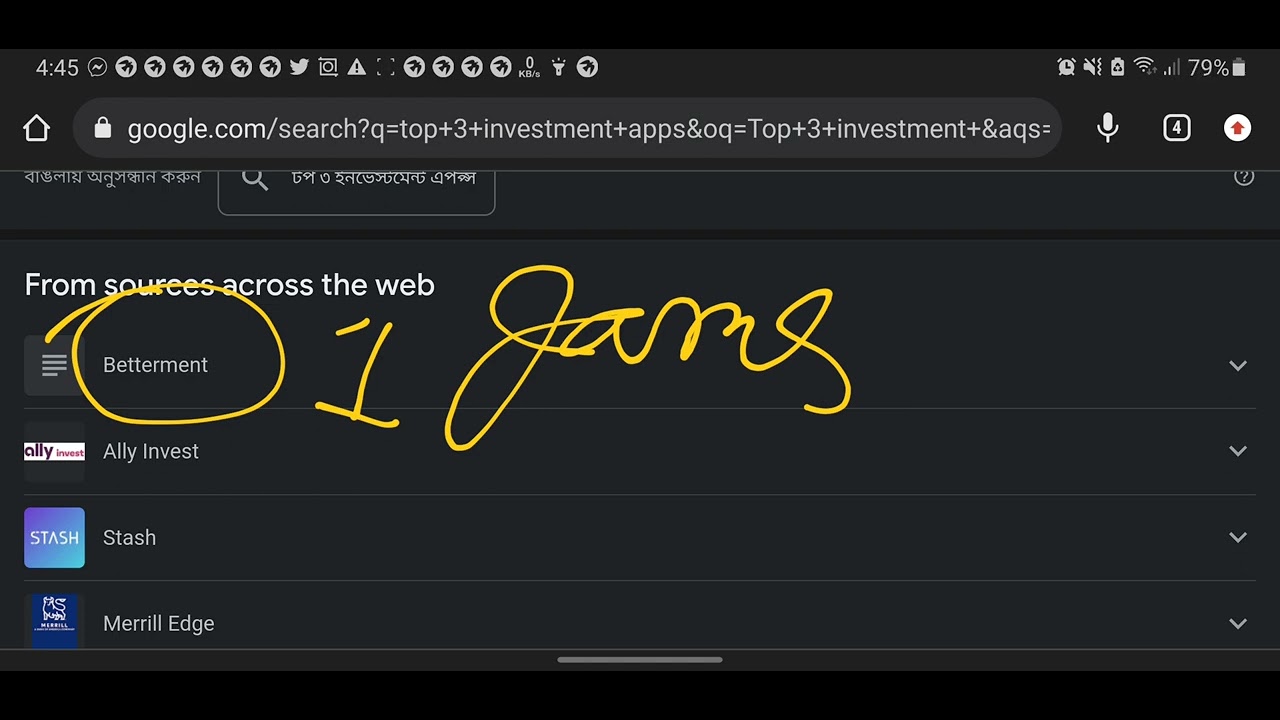Screen dimensions: 1280x720
Task: Select the Betterment result text
Action: pos(155,365)
